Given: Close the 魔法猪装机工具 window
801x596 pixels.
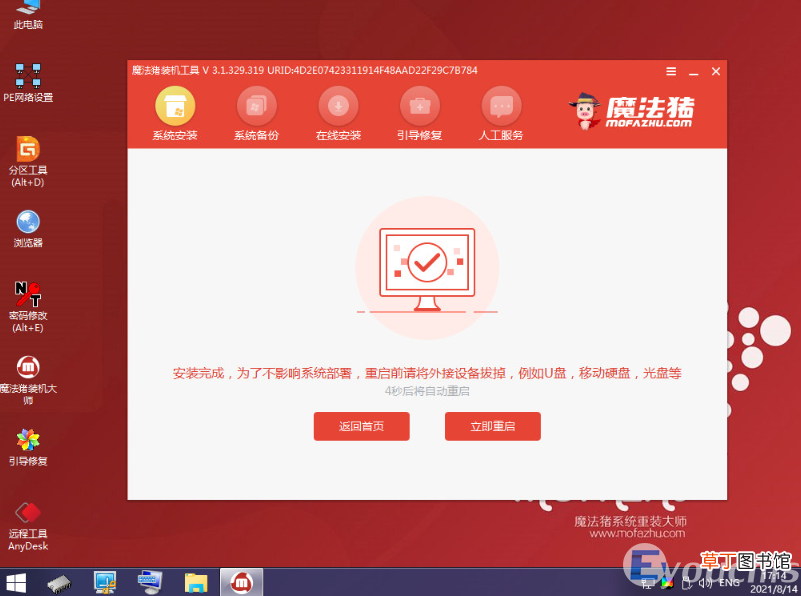Looking at the screenshot, I should click(716, 71).
